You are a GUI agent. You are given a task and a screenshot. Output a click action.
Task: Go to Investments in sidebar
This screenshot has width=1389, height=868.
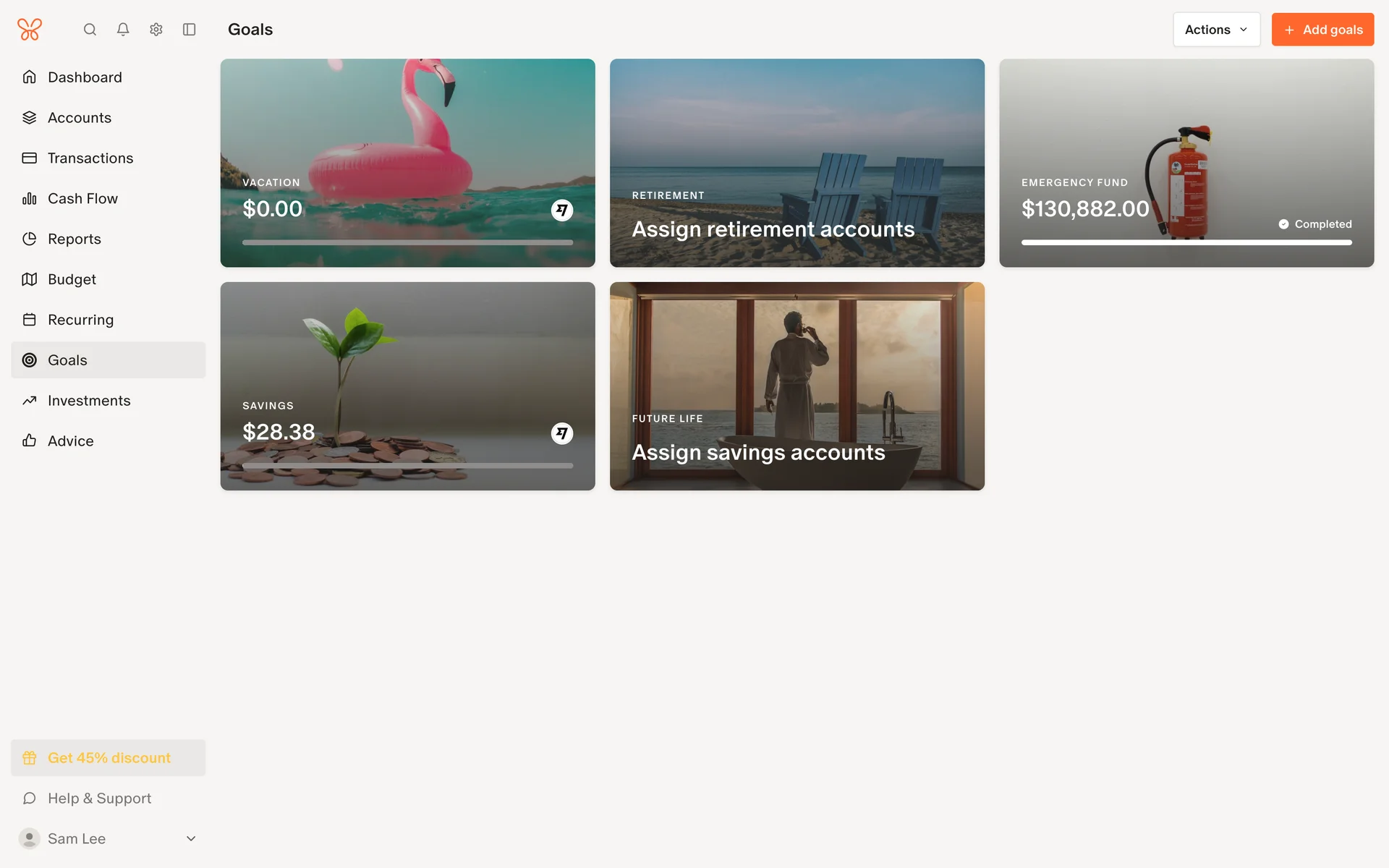[89, 401]
